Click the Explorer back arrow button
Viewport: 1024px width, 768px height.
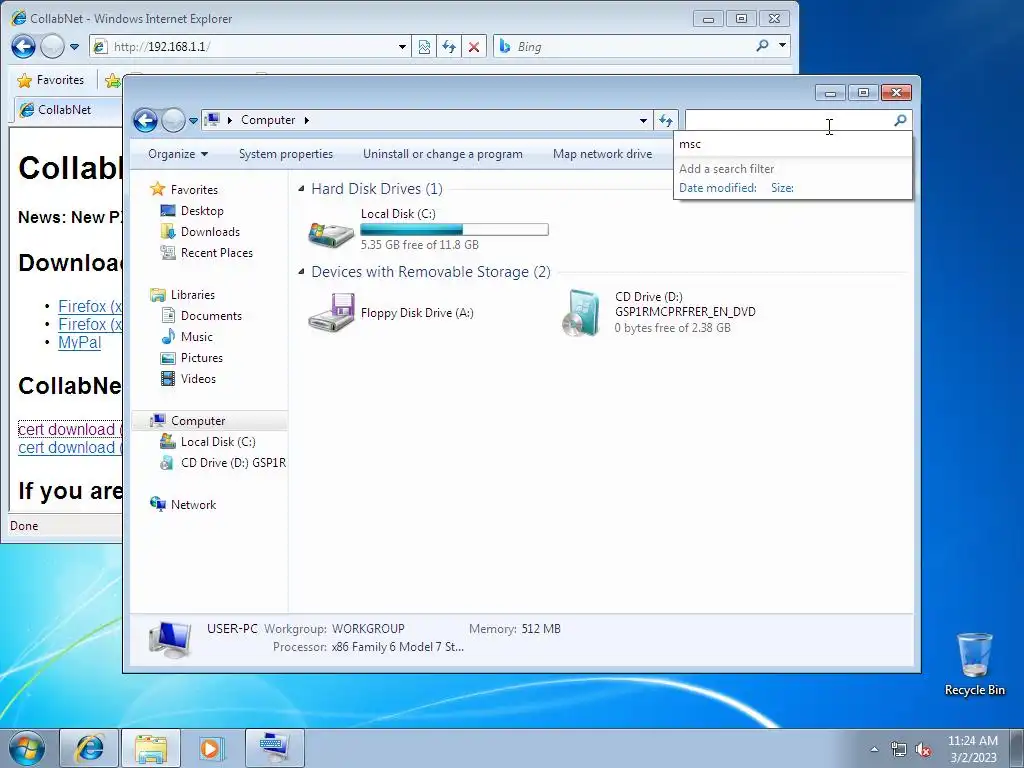pos(145,120)
